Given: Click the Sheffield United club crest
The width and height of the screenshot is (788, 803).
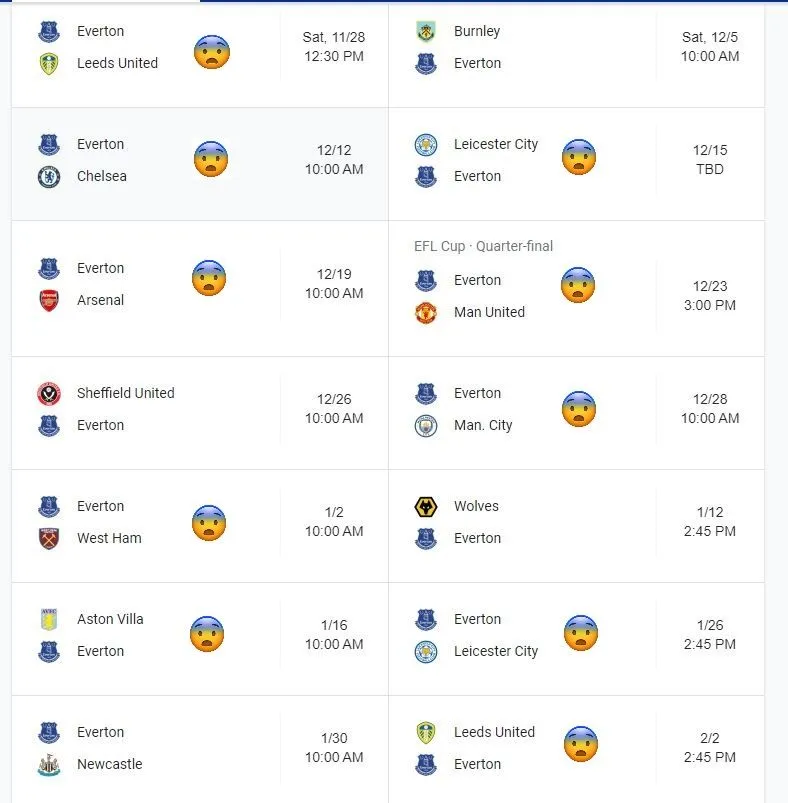Looking at the screenshot, I should point(48,393).
